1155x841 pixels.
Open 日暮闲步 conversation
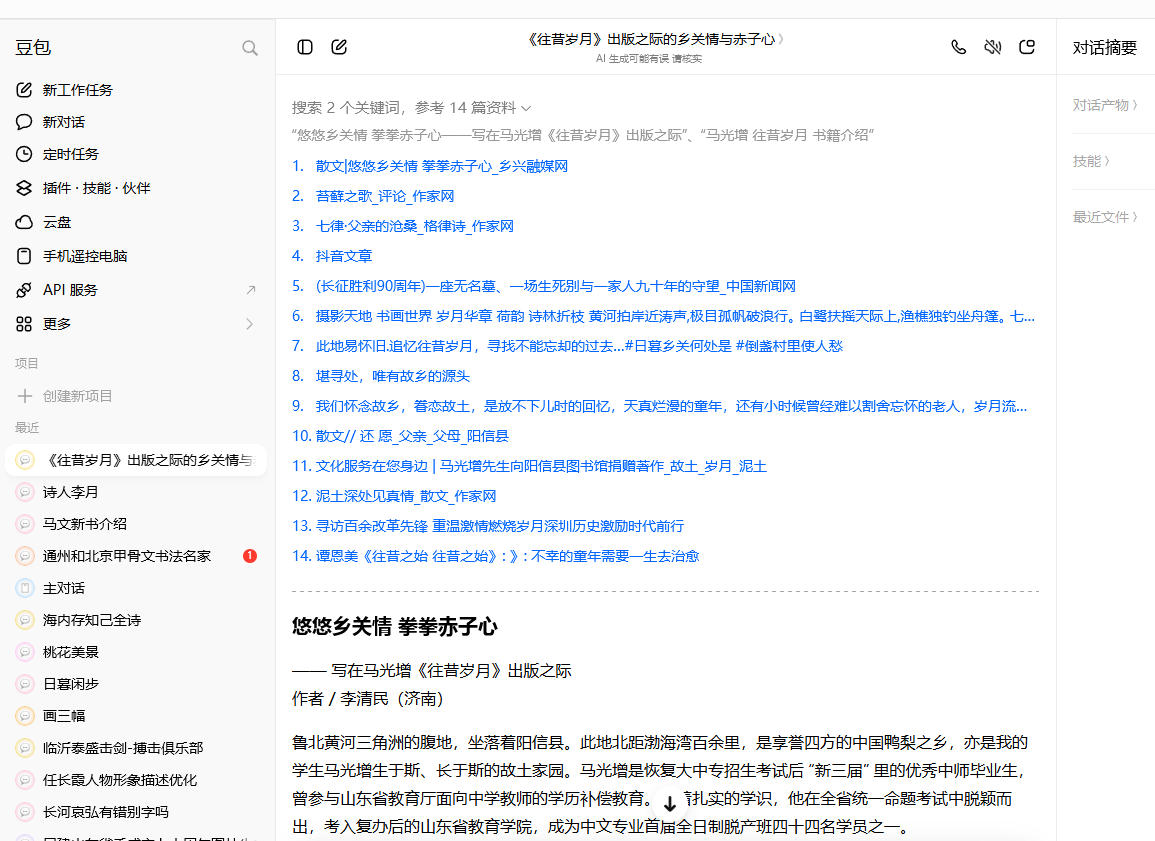click(x=137, y=683)
